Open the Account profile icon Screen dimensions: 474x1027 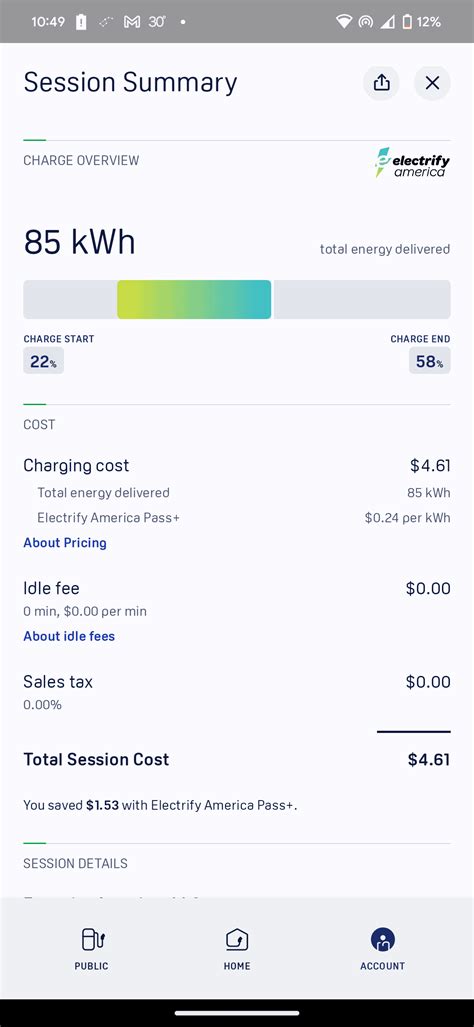(382, 939)
